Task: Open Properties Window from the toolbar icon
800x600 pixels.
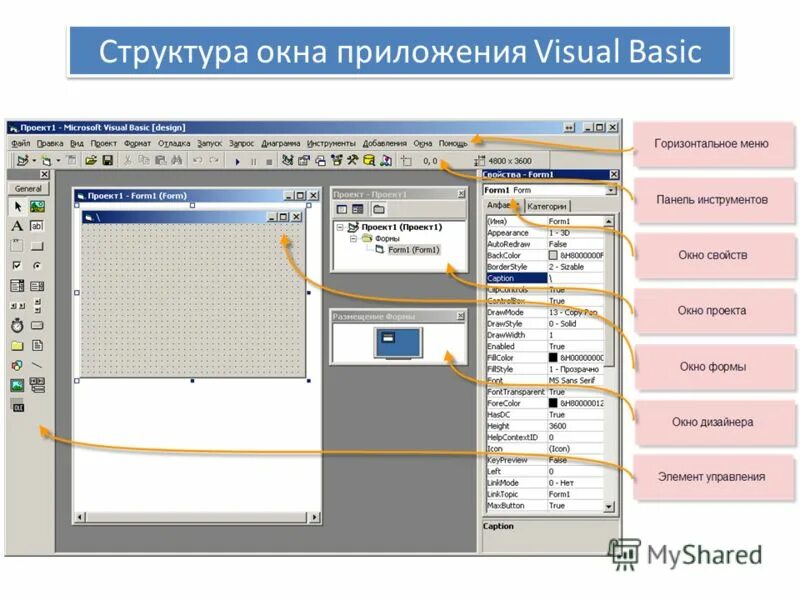Action: (x=304, y=161)
